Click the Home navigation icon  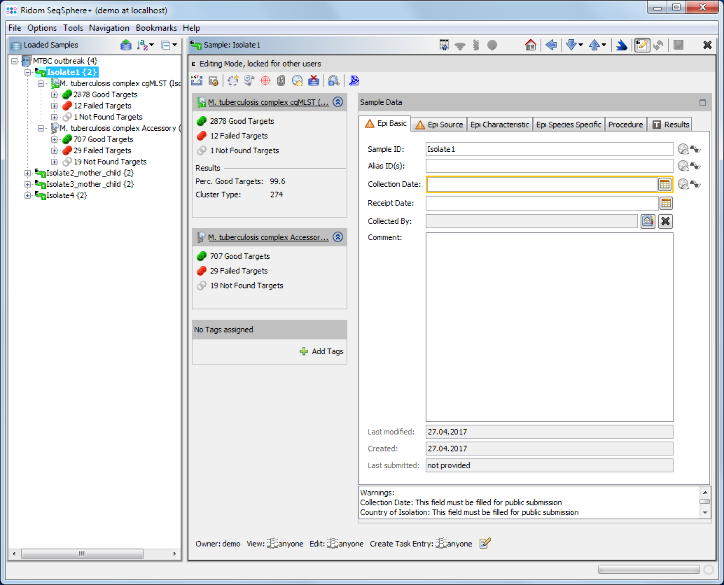click(531, 45)
